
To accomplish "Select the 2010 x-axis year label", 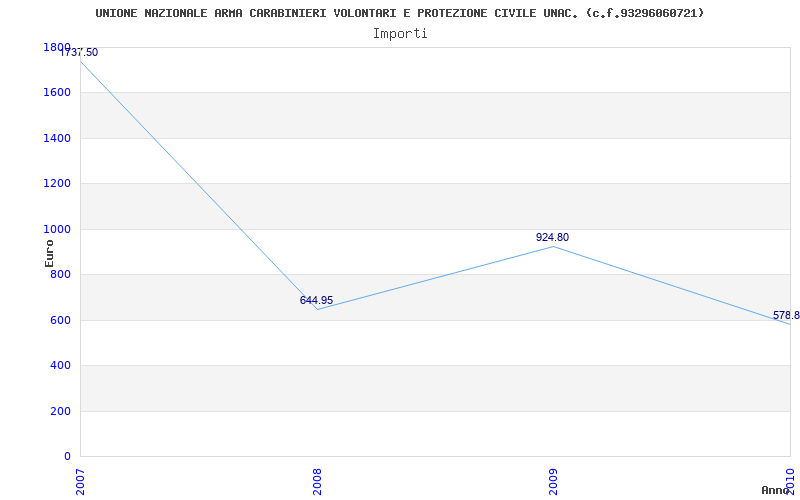I will pyautogui.click(x=790, y=478).
